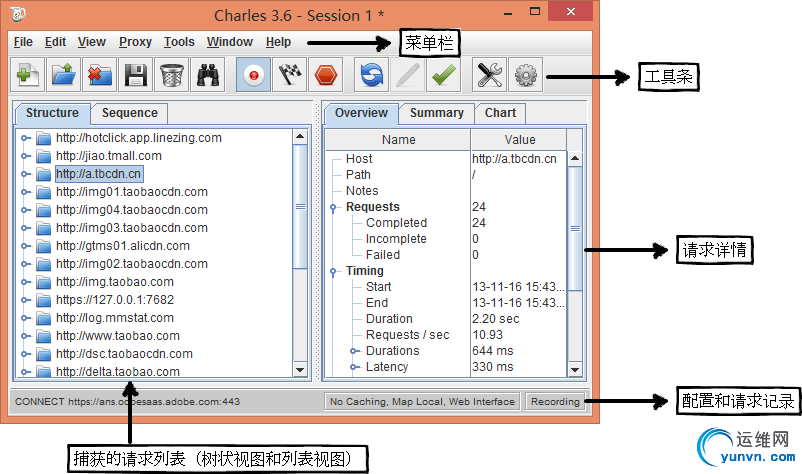Image resolution: width=802 pixels, height=474 pixels.
Task: Toggle breakpoints with the red hexagon icon
Action: click(x=325, y=75)
